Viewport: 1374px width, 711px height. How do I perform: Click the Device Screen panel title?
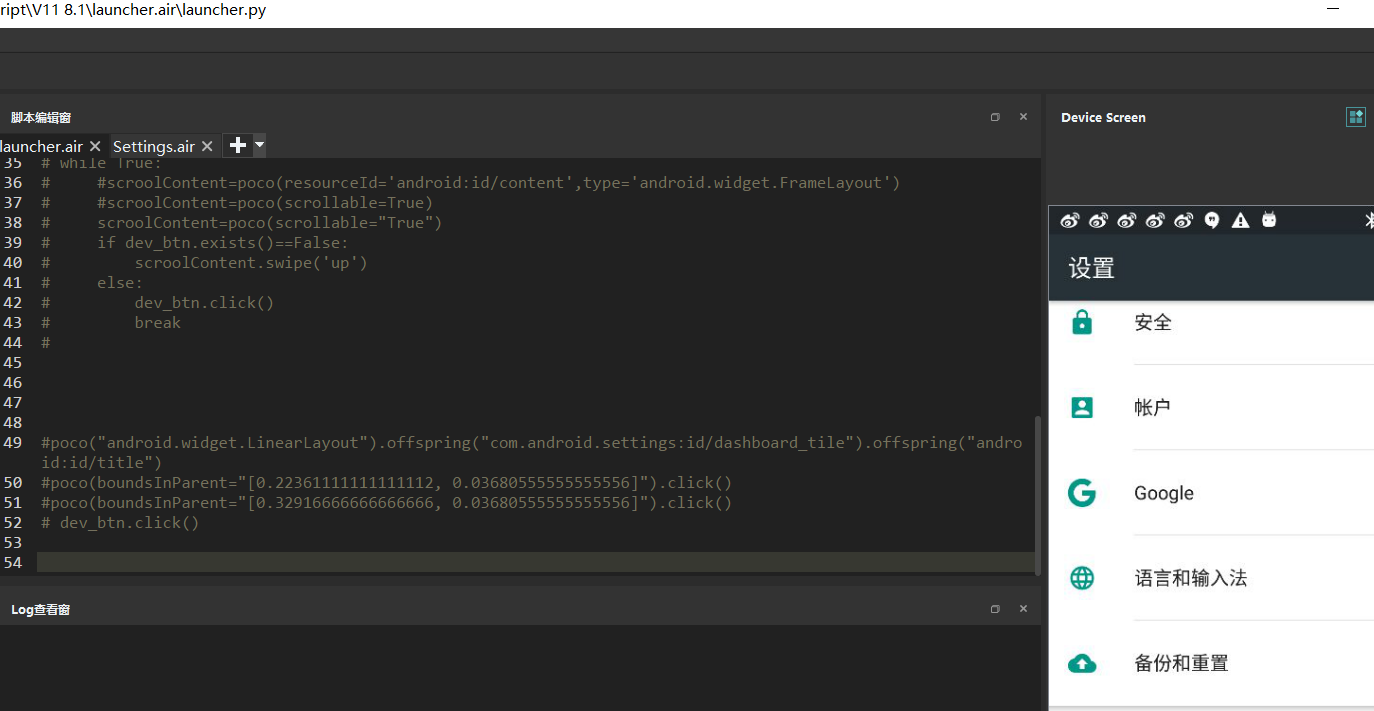click(1103, 117)
